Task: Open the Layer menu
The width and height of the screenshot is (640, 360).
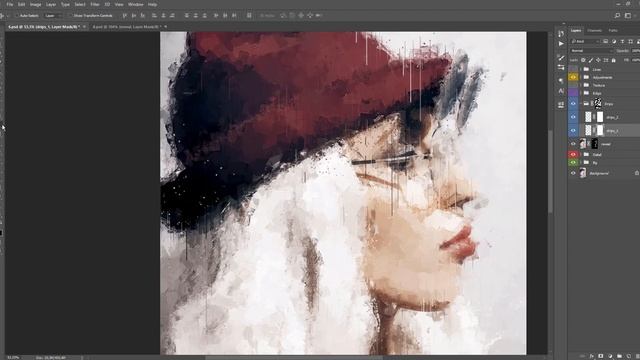Action: [51, 4]
